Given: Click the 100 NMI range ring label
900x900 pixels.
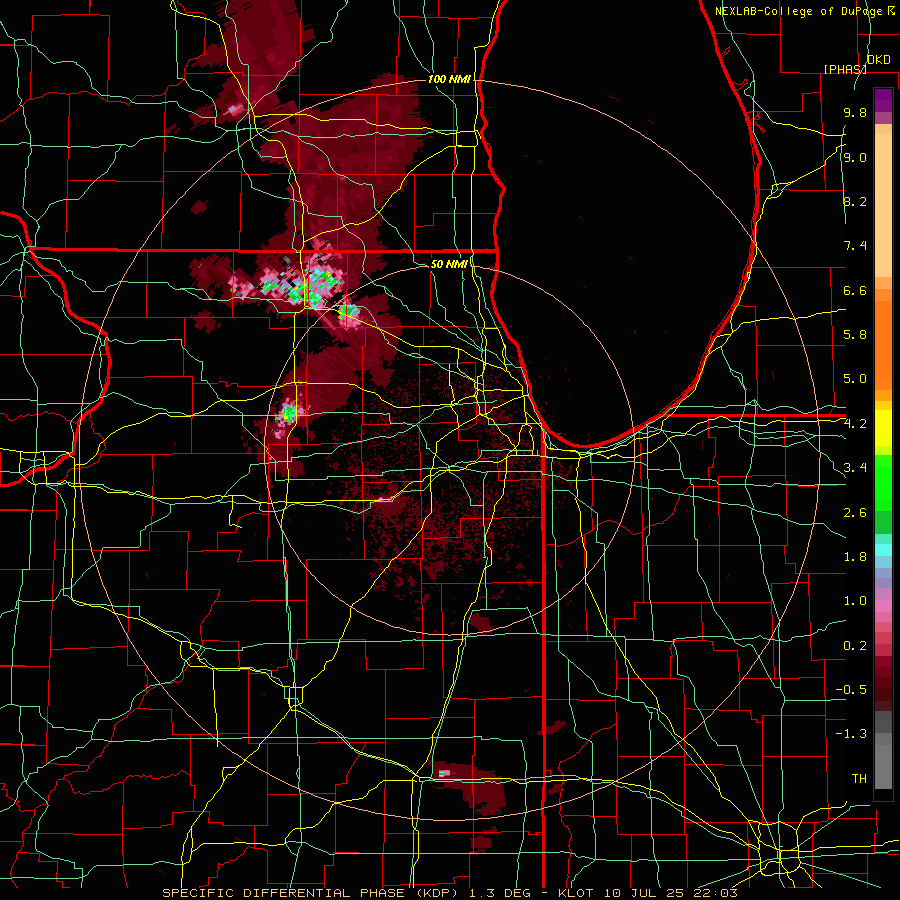Looking at the screenshot, I should [449, 79].
